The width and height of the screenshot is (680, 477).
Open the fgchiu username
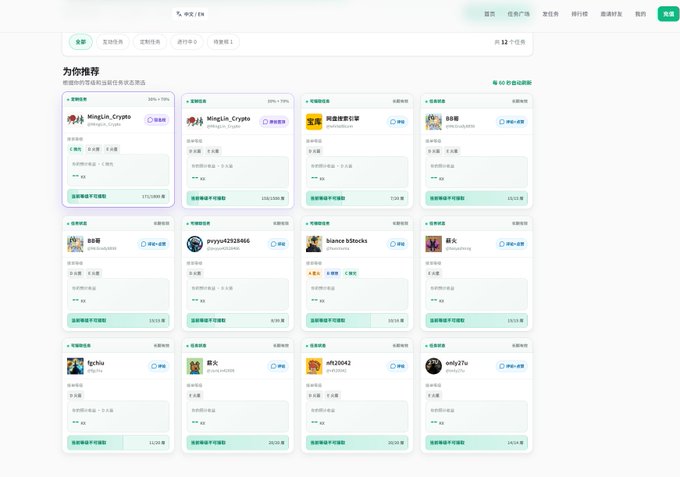click(95, 363)
